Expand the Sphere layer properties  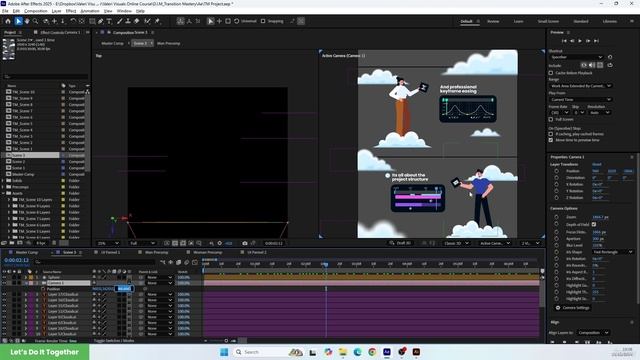click(26, 278)
